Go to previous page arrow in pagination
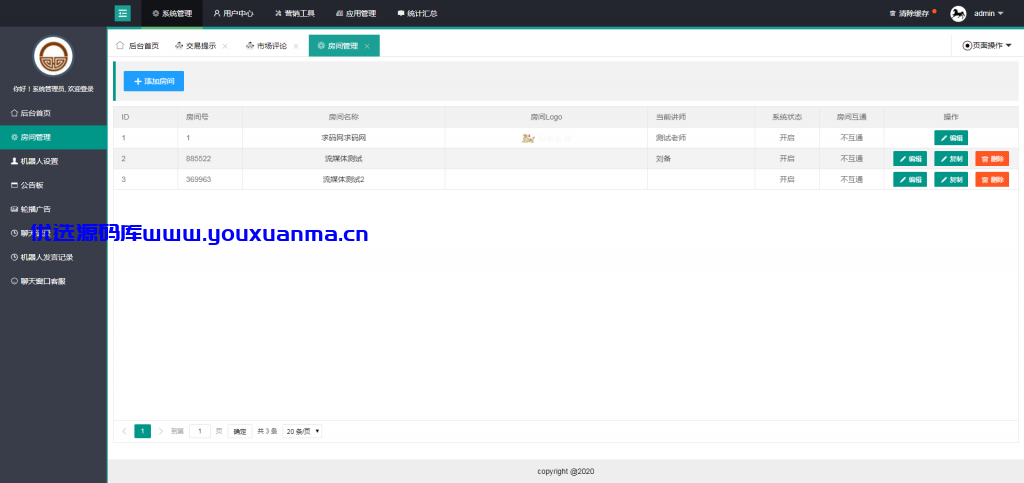The image size is (1024, 483). click(124, 431)
